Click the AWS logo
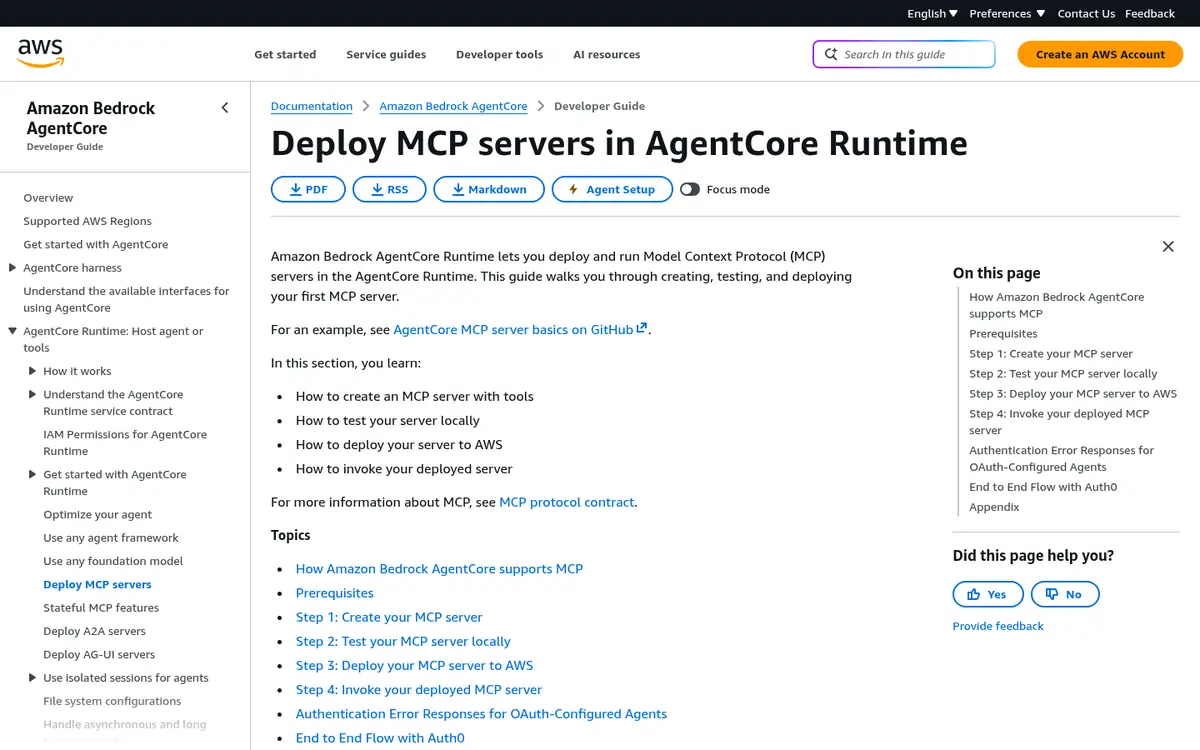This screenshot has height=750, width=1200. coord(40,54)
